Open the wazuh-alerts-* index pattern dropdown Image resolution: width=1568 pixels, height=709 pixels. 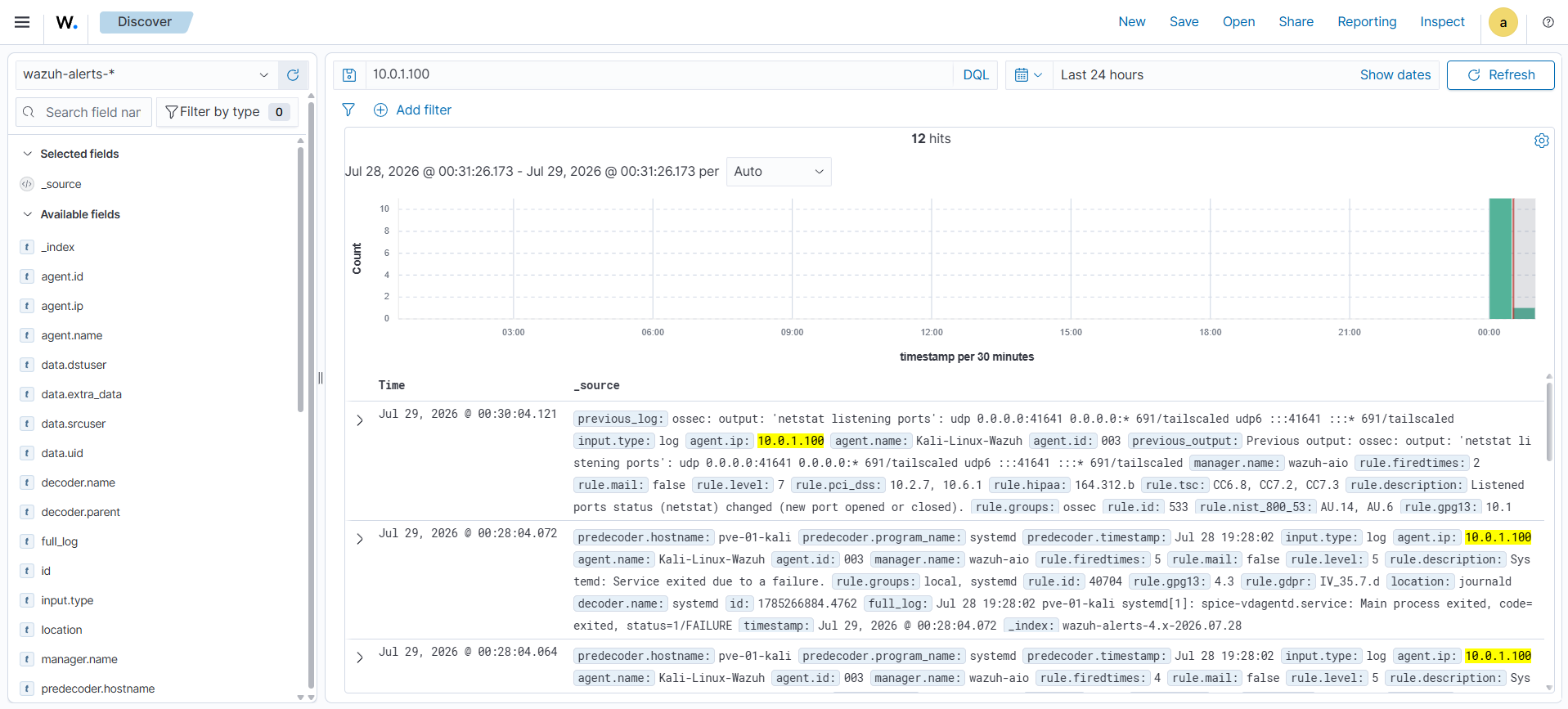(x=146, y=74)
